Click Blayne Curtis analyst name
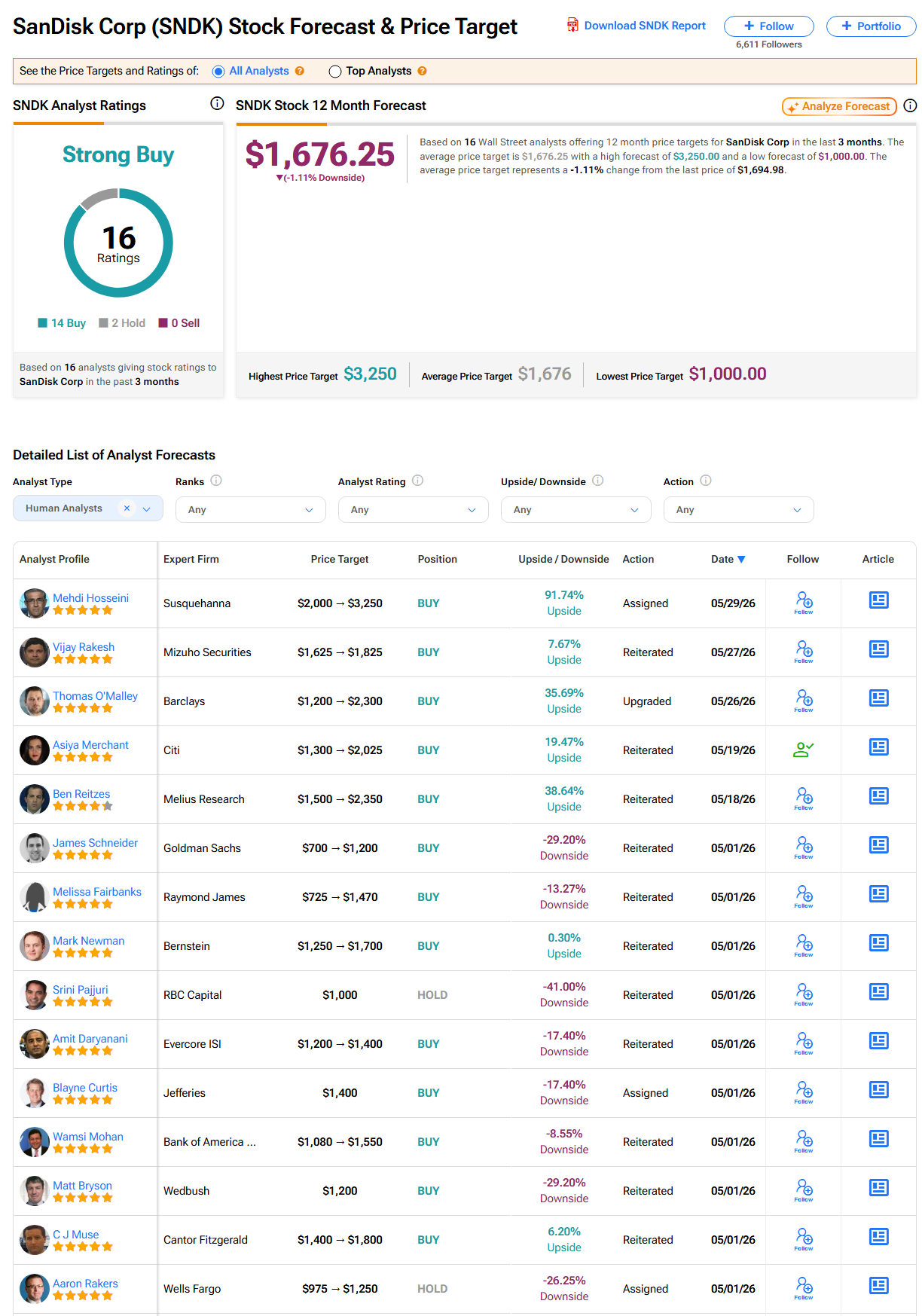The height and width of the screenshot is (1316, 922). coord(85,1087)
